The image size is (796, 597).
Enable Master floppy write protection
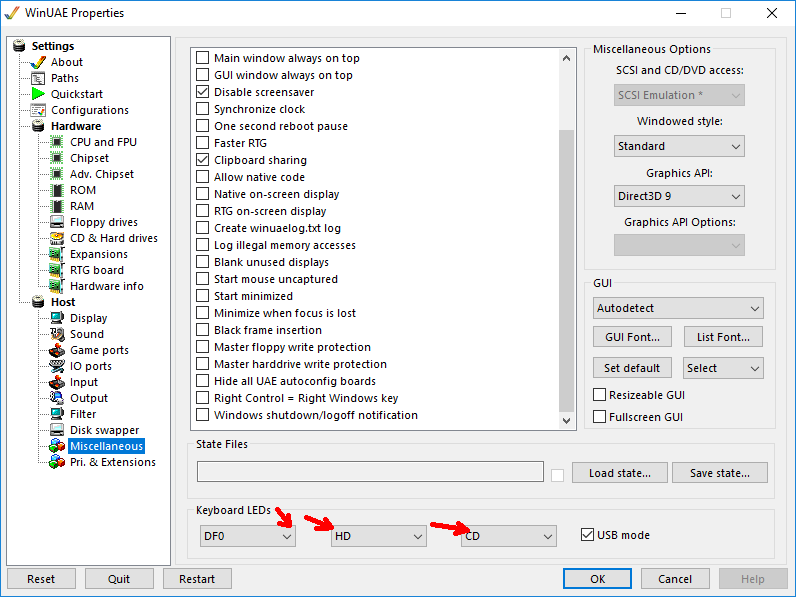click(x=203, y=347)
